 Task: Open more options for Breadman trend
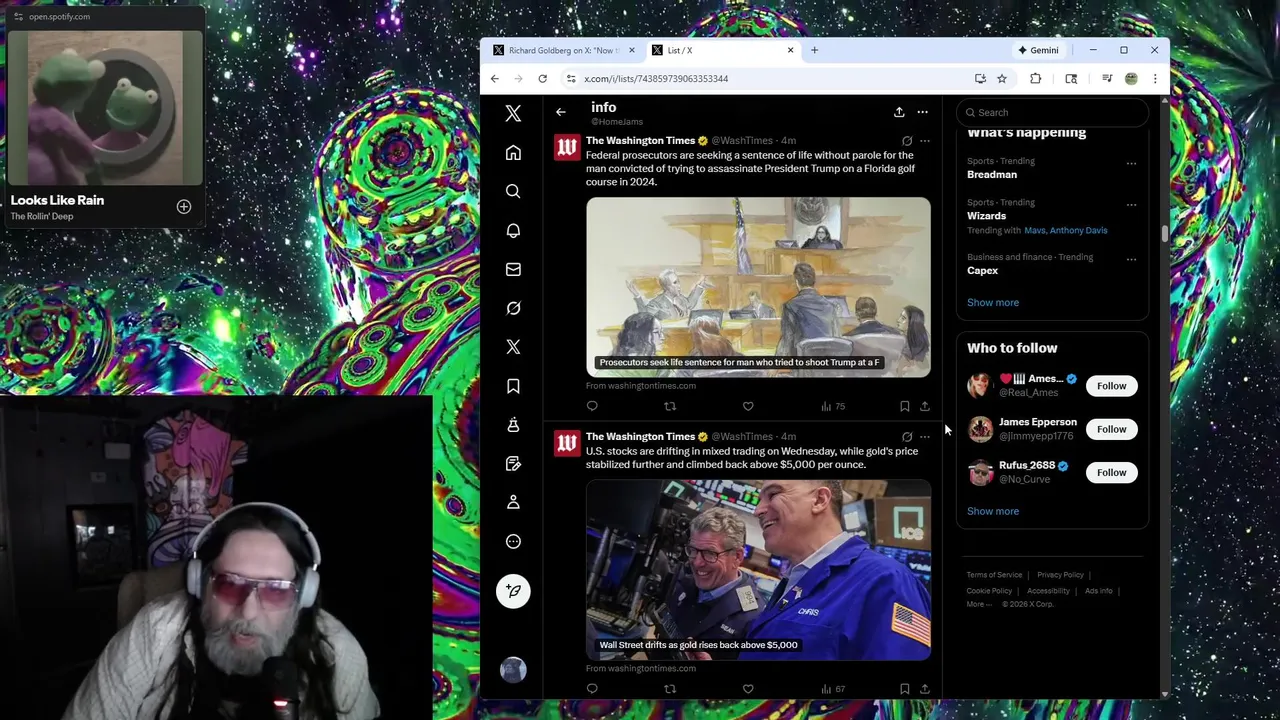[x=1131, y=164]
